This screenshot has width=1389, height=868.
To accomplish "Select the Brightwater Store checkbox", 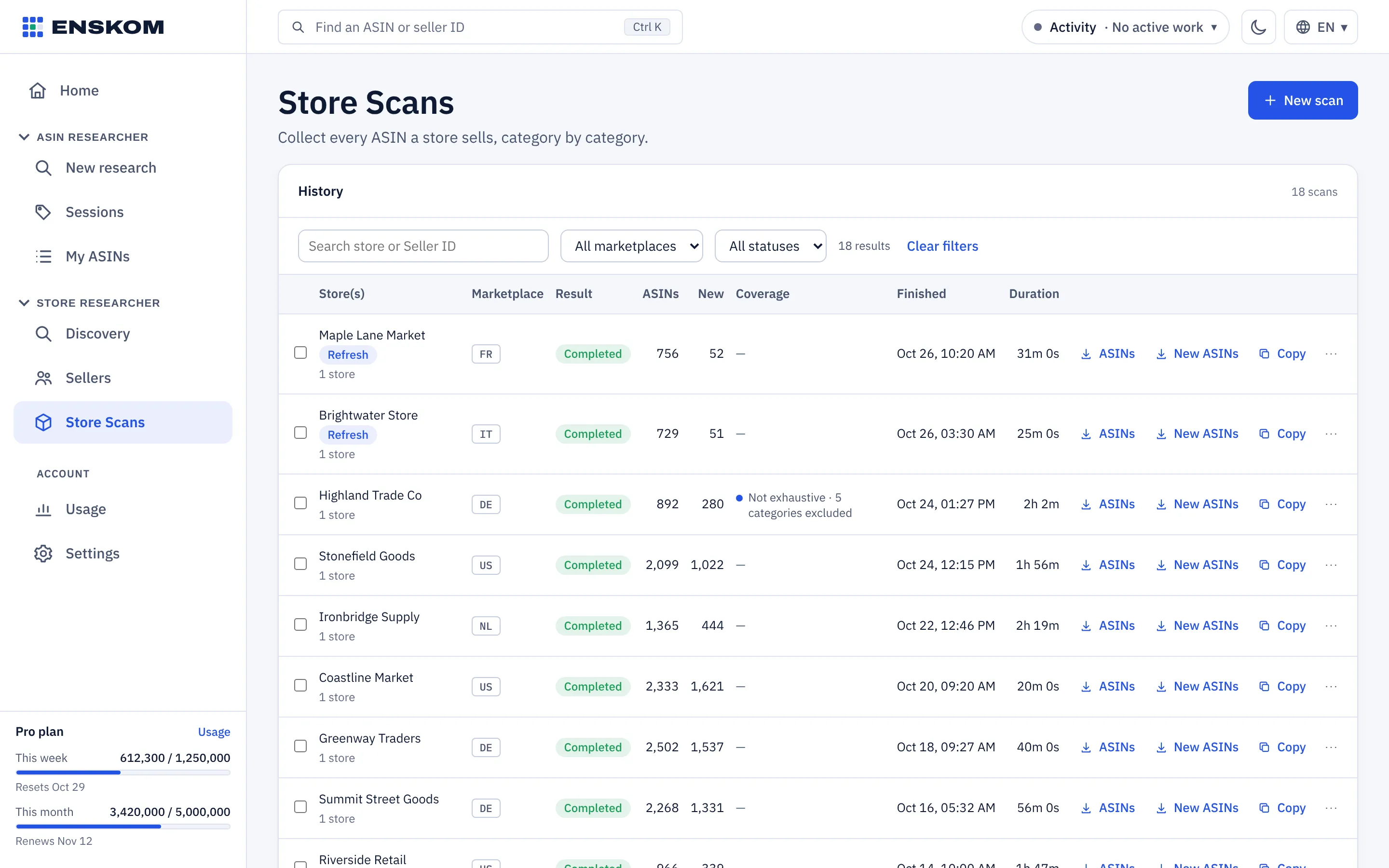I will point(300,432).
